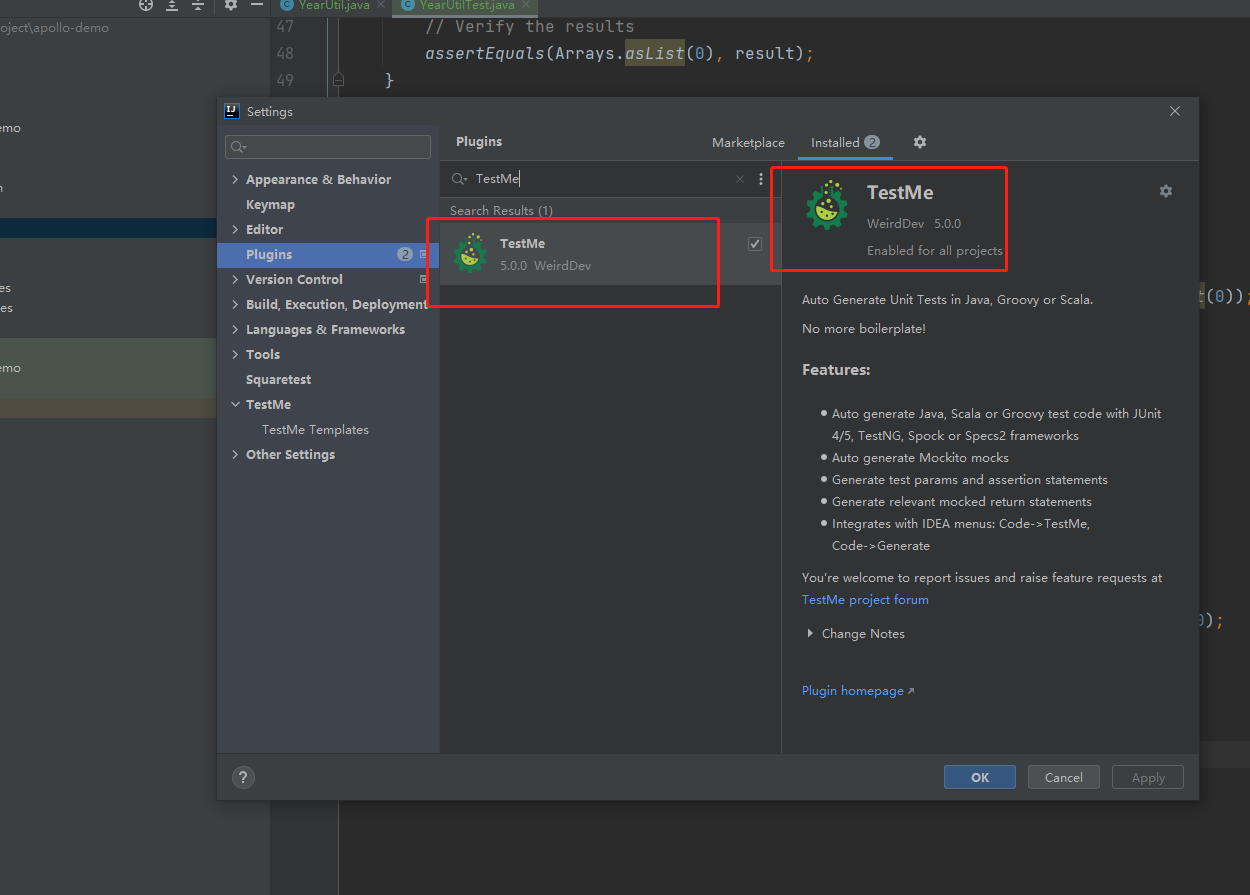Click the locate-file crosshair icon in project toolbar
This screenshot has width=1250, height=895.
[x=146, y=5]
